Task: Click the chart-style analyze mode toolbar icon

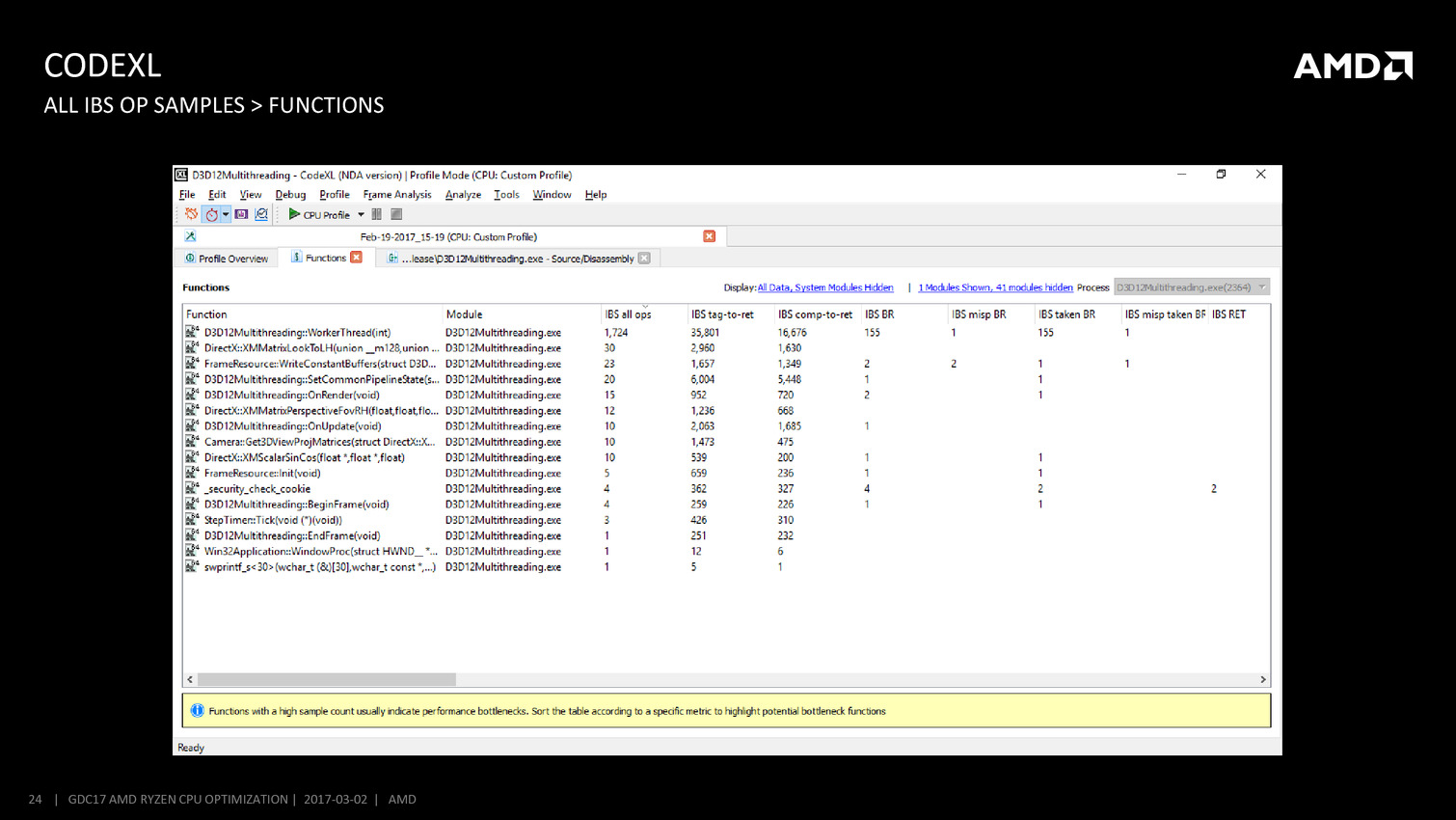Action: [261, 214]
